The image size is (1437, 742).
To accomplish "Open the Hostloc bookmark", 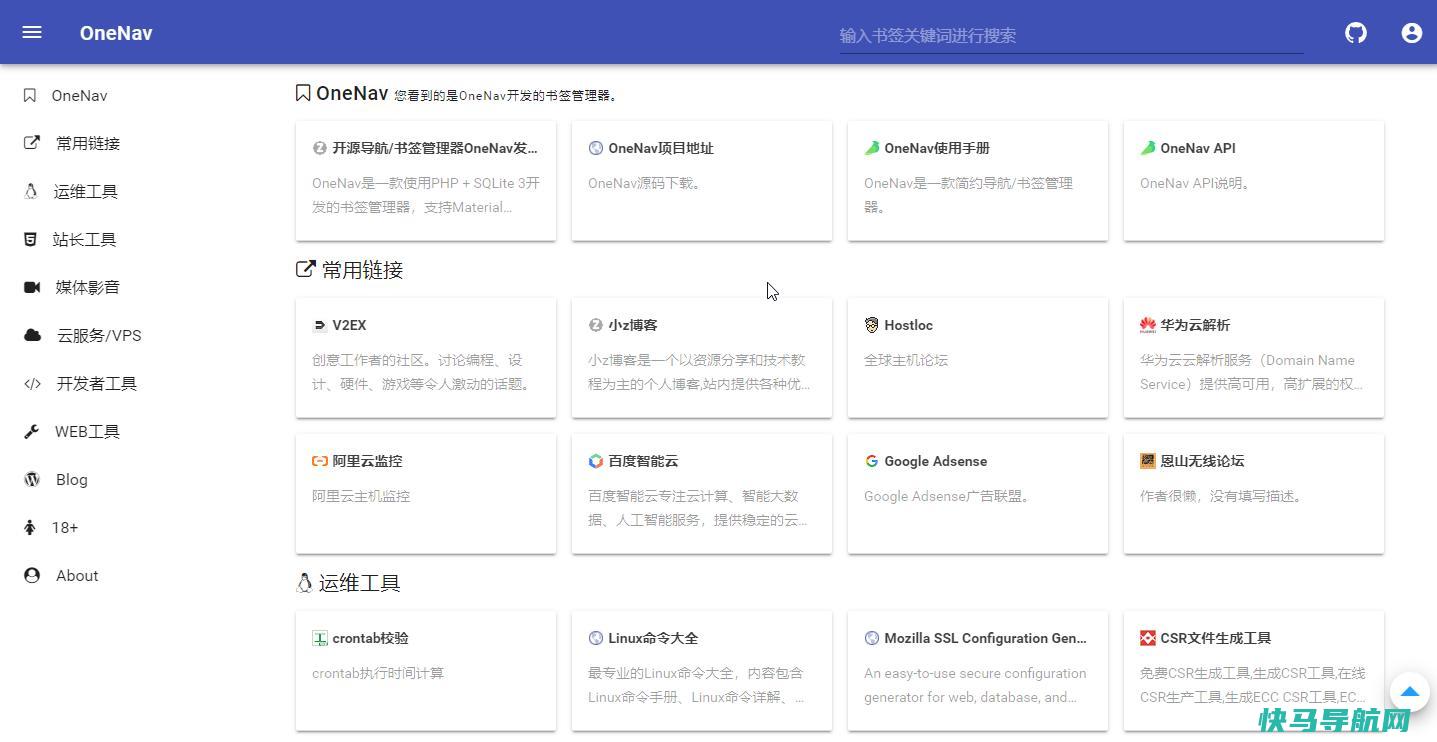I will click(x=978, y=358).
